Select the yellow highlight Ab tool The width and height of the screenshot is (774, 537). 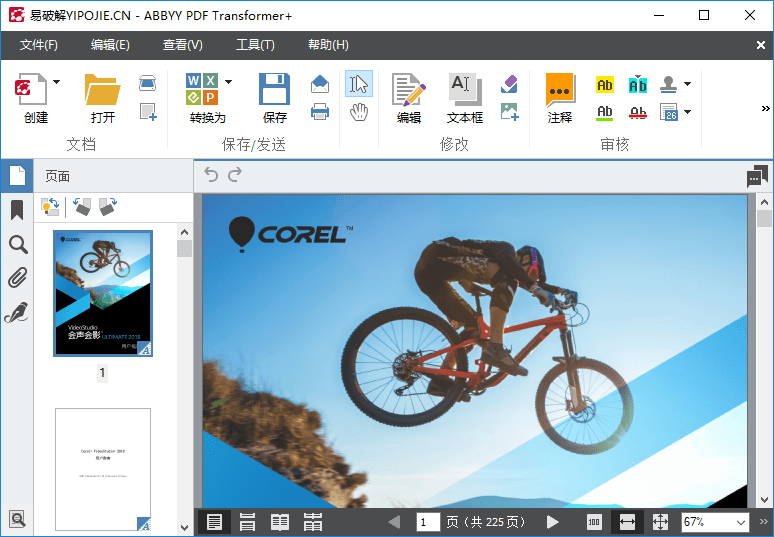(x=605, y=85)
